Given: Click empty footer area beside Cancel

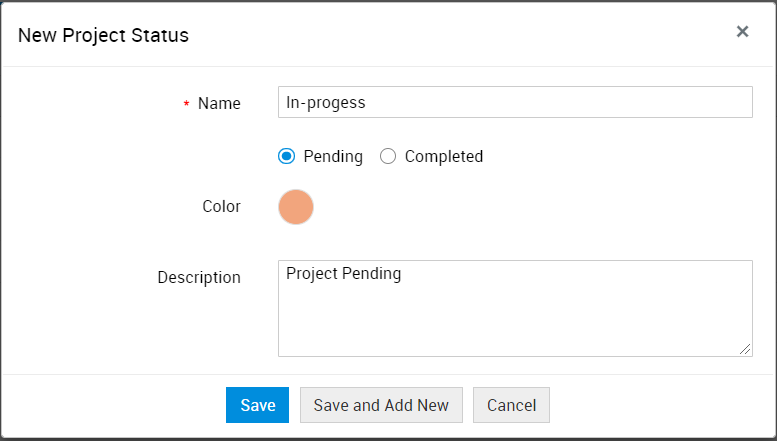Looking at the screenshot, I should (x=660, y=405).
